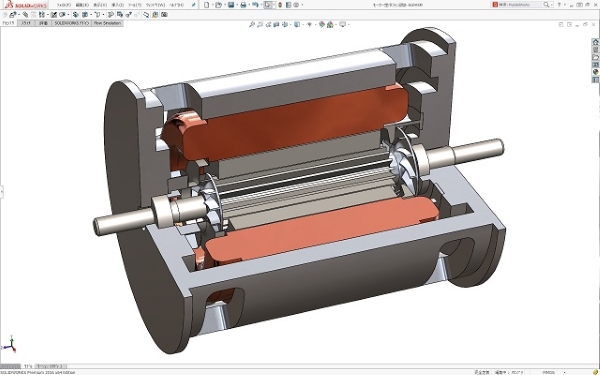Click the Apply Scene icon in view toolbar
This screenshot has height=375, width=600.
click(330, 24)
